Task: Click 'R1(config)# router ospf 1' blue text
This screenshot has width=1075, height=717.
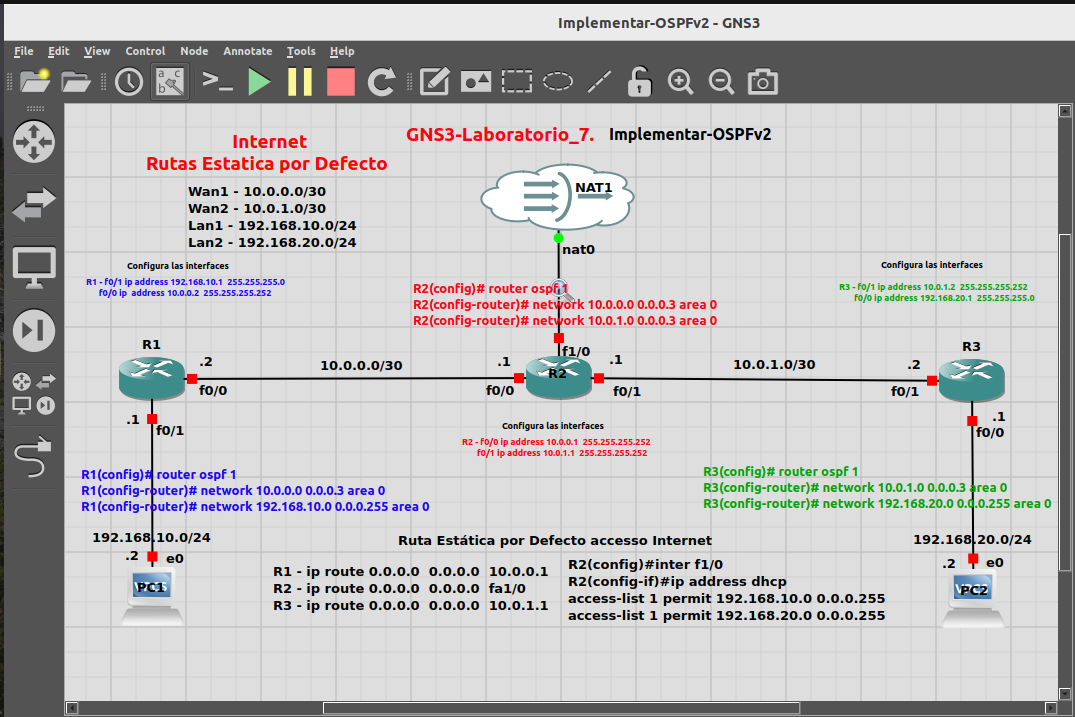Action: click(158, 474)
